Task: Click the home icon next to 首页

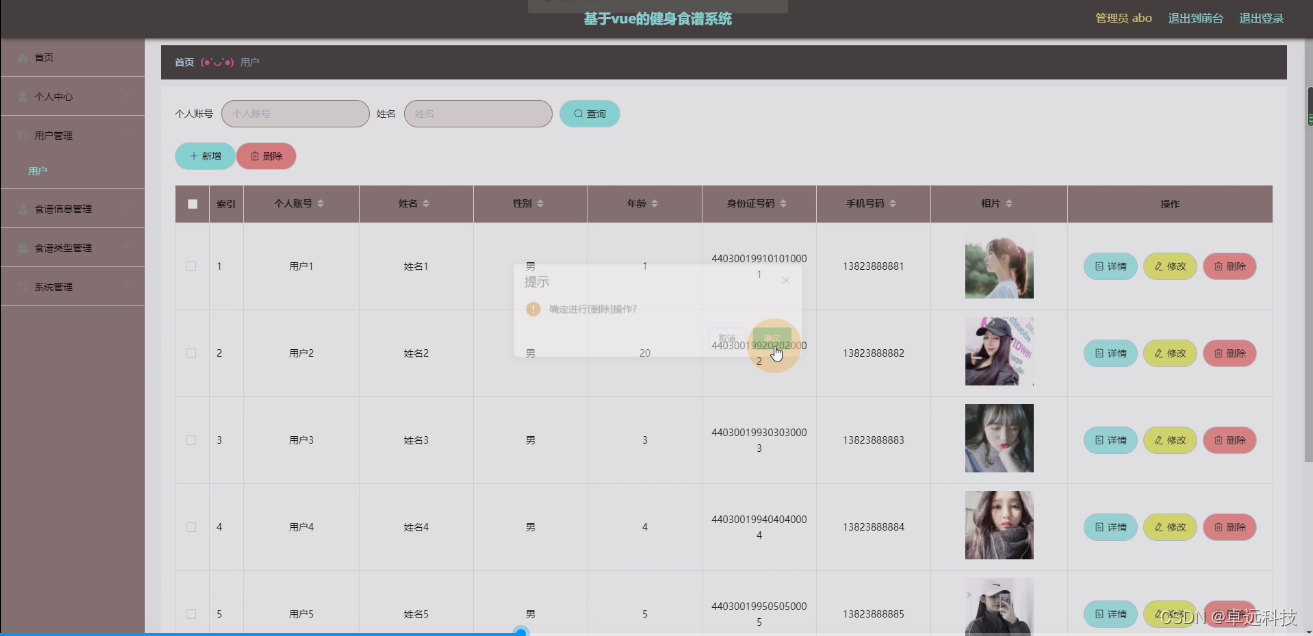Action: coord(22,57)
